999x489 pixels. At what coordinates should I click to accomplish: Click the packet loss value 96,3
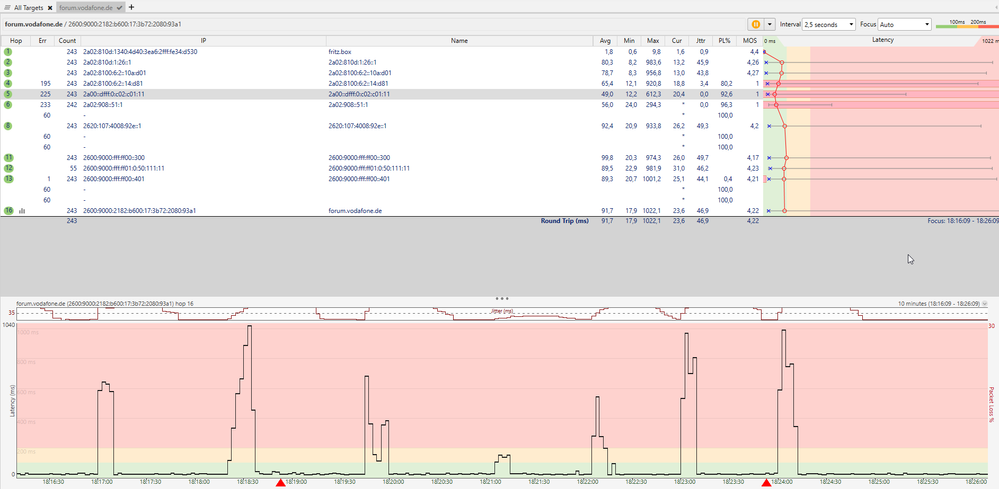[x=725, y=104]
